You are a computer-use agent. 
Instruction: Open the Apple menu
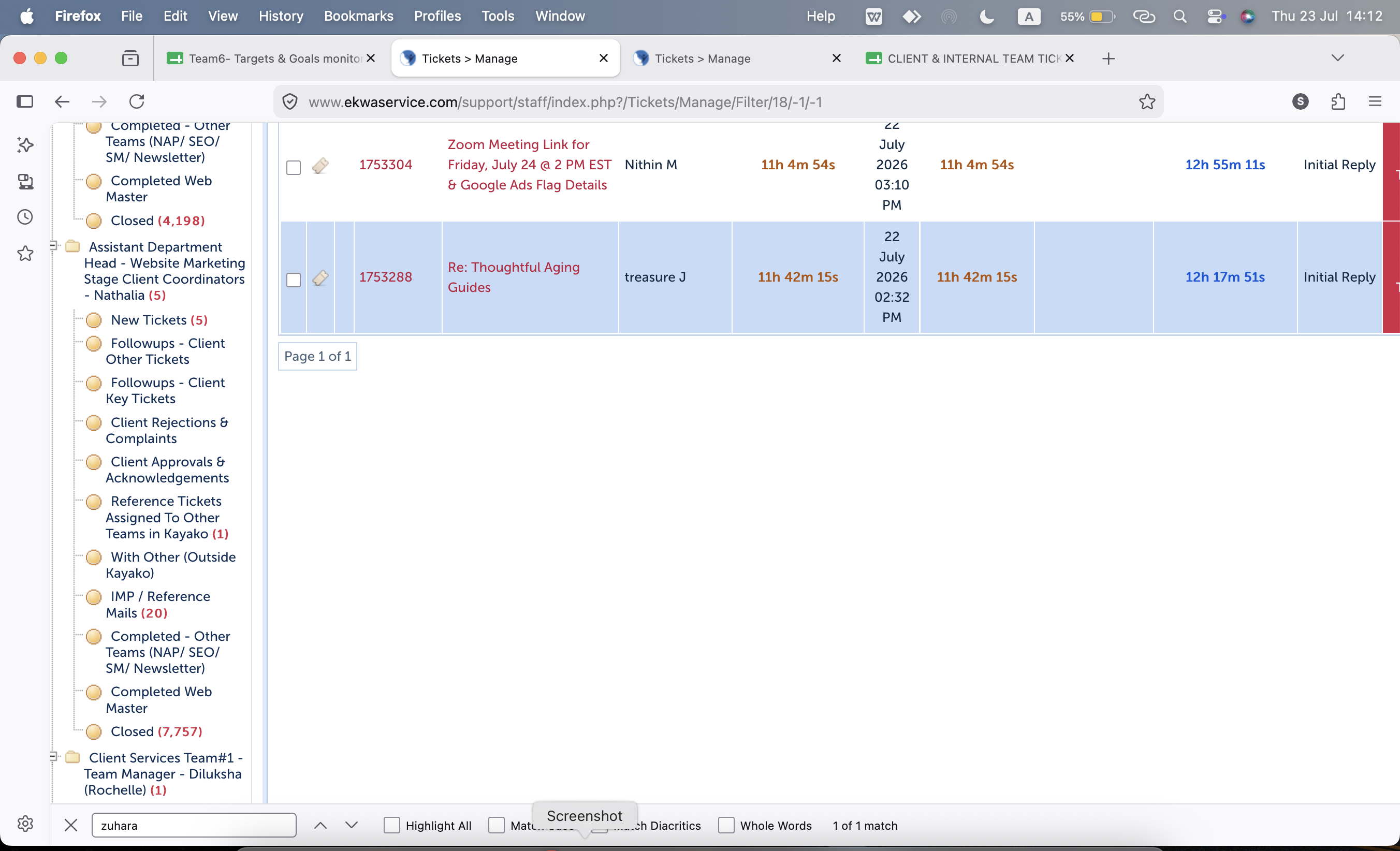27,17
